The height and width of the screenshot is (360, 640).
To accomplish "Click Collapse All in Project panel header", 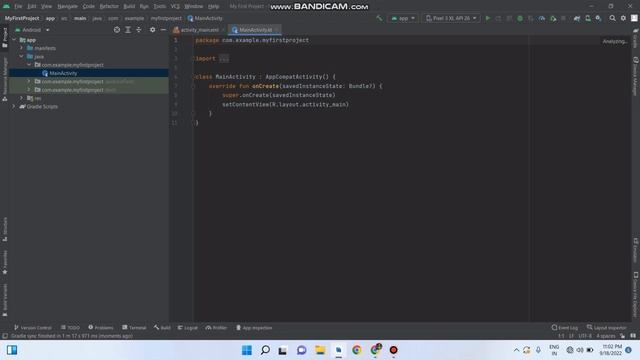I will click(139, 30).
